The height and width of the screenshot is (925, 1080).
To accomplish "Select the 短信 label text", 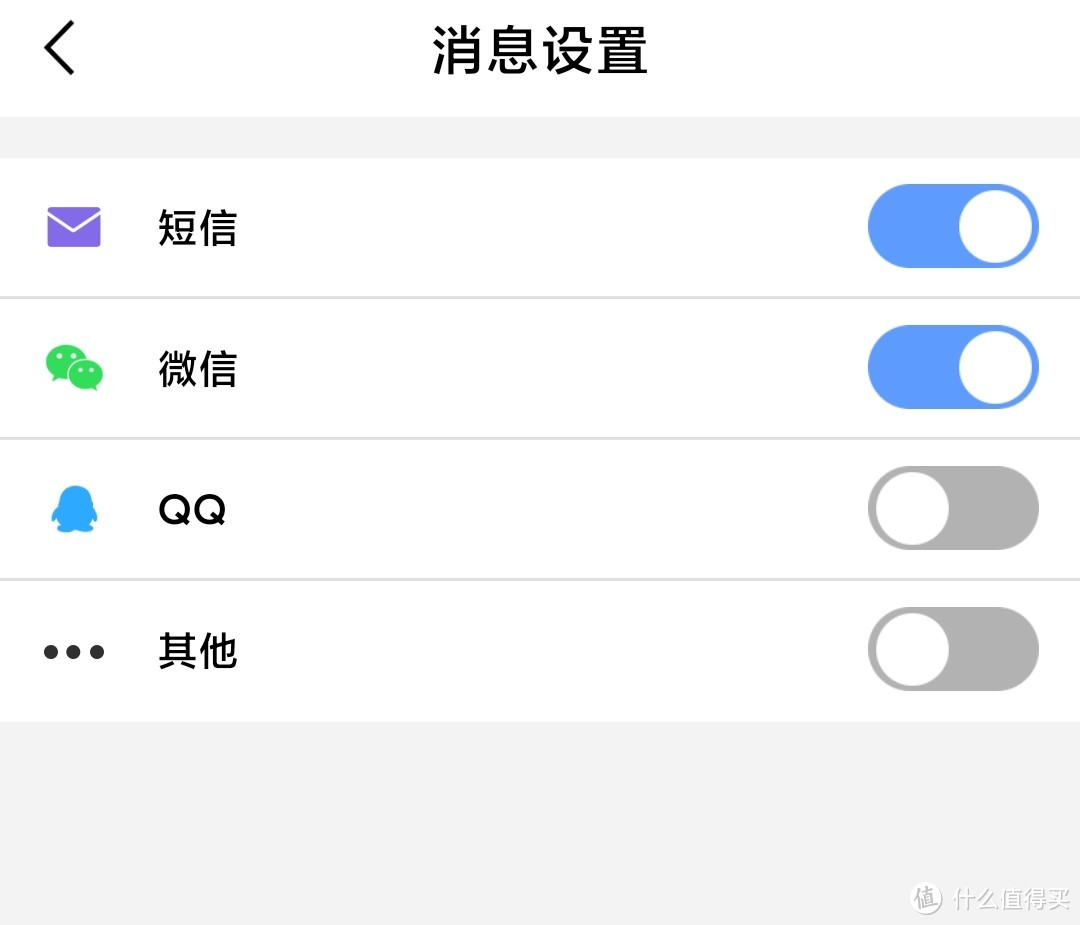I will [x=197, y=228].
